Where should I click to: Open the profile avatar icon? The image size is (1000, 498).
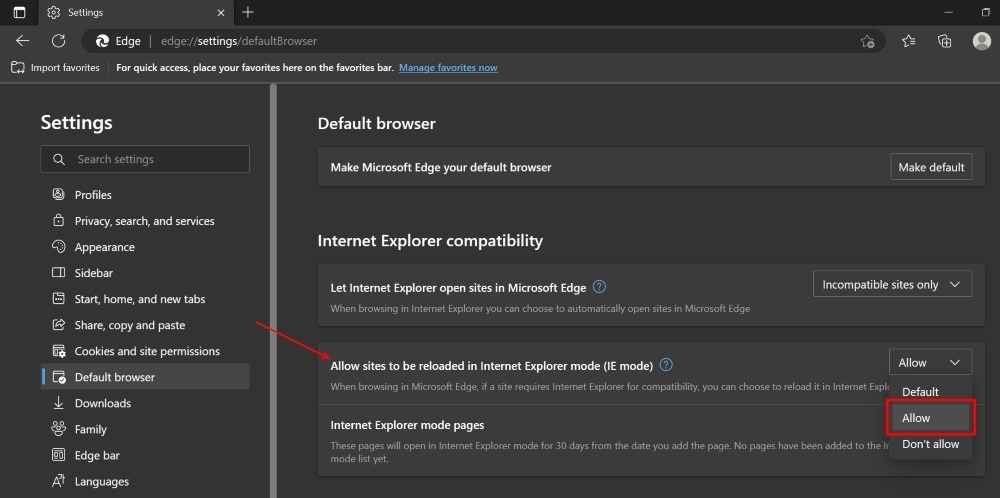[981, 41]
